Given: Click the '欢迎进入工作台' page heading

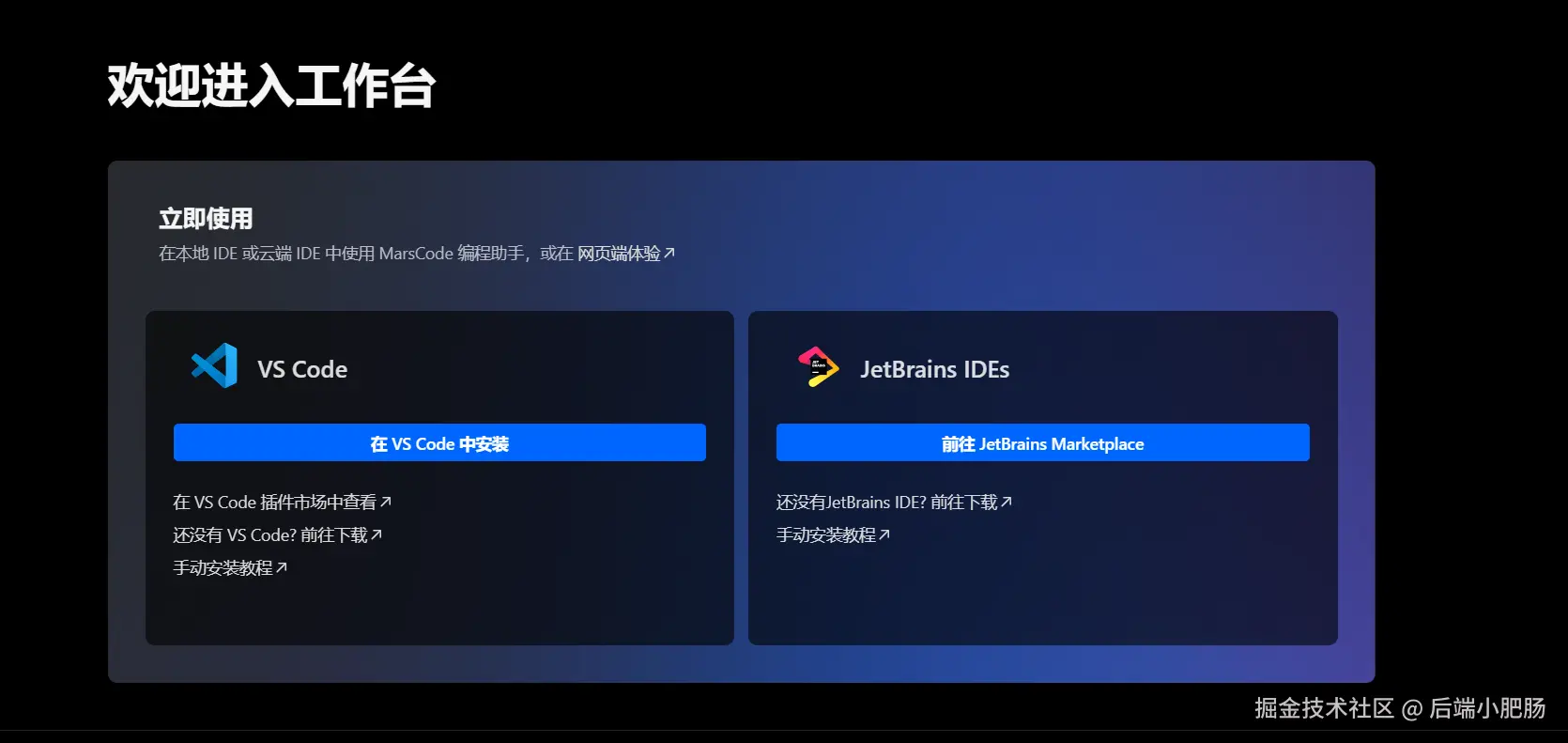Looking at the screenshot, I should (271, 85).
